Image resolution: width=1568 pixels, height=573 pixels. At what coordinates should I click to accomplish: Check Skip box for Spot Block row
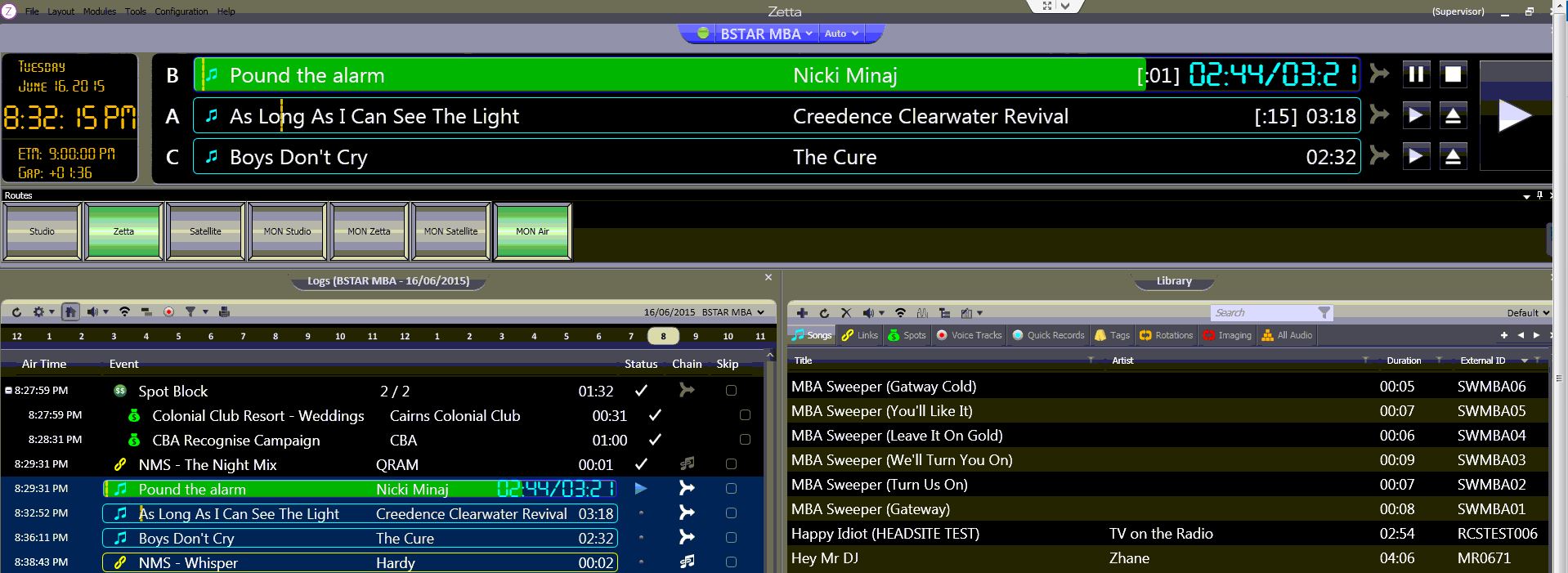pos(731,391)
